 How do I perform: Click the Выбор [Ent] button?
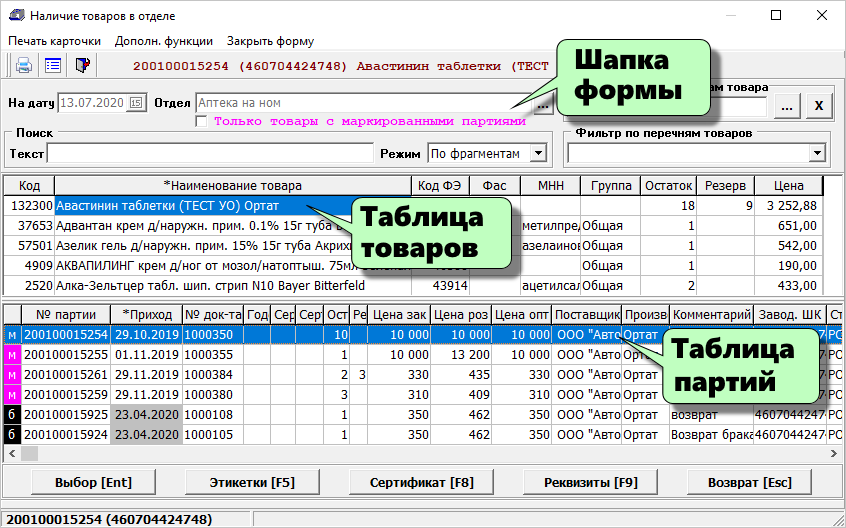click(93, 482)
